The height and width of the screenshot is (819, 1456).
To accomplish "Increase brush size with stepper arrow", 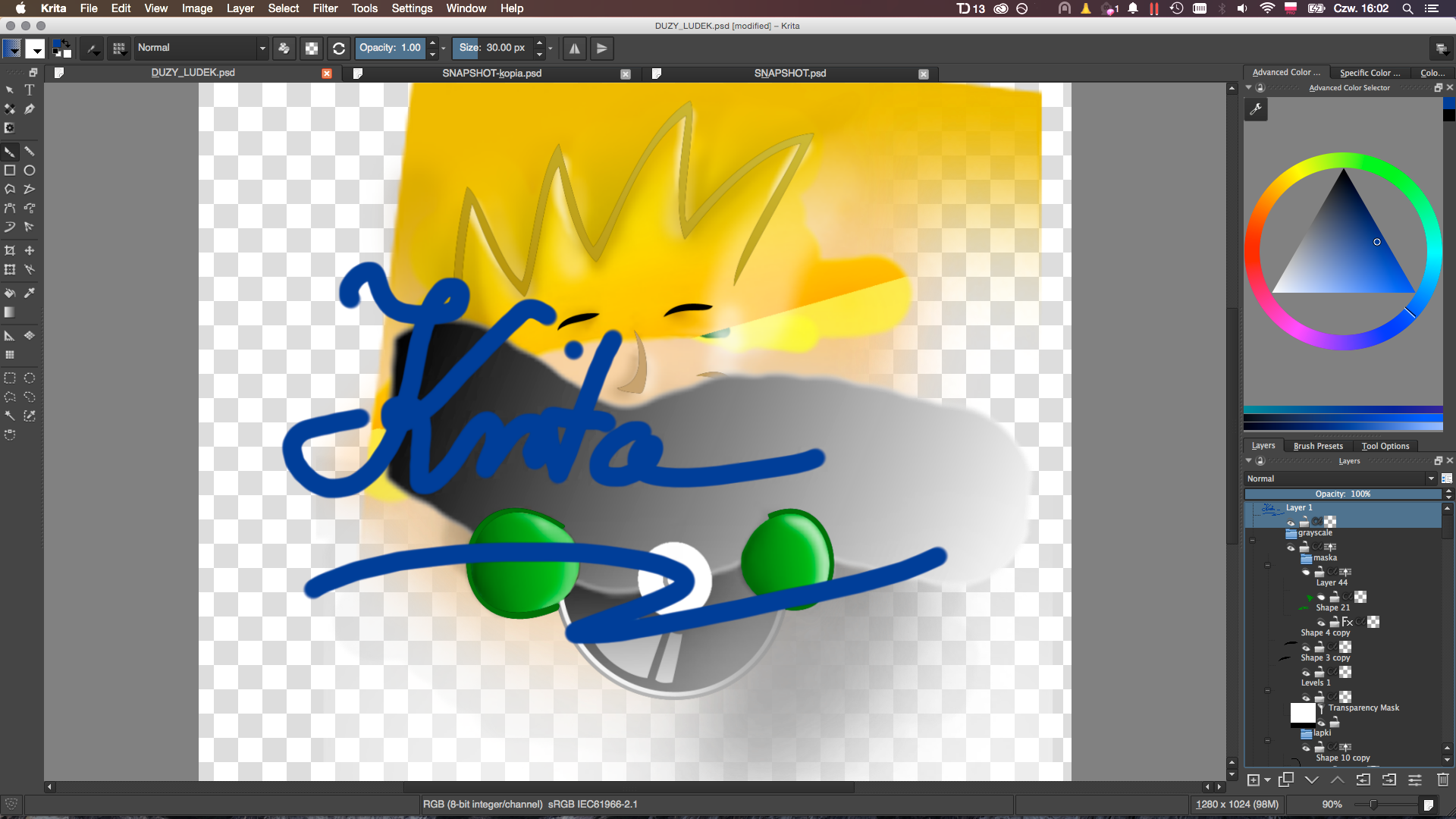I will (539, 43).
